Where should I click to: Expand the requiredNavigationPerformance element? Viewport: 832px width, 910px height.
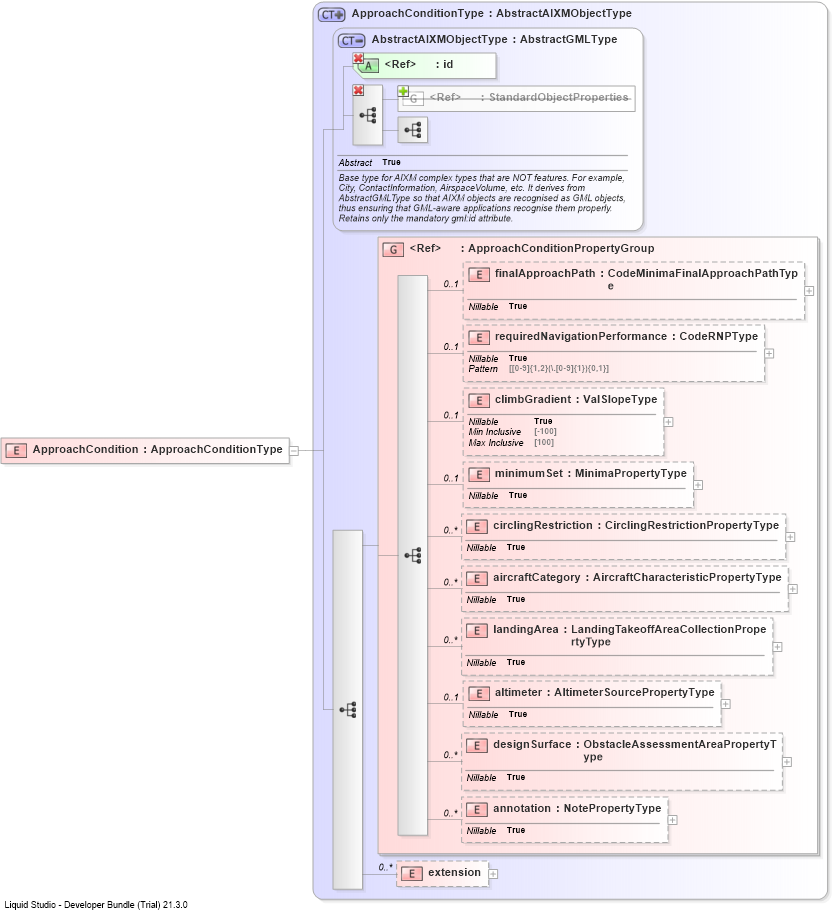click(x=769, y=353)
